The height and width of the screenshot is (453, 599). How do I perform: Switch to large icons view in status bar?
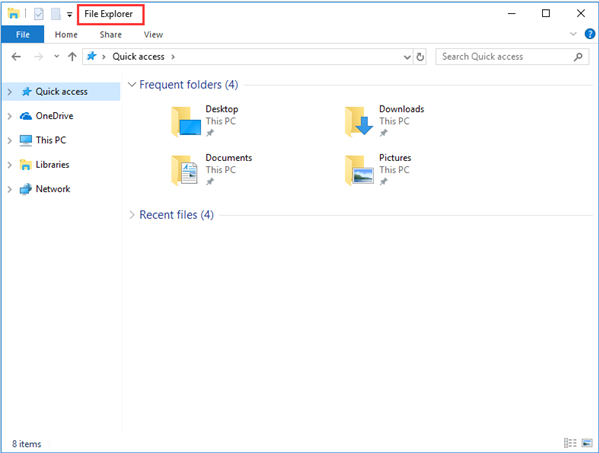(587, 443)
